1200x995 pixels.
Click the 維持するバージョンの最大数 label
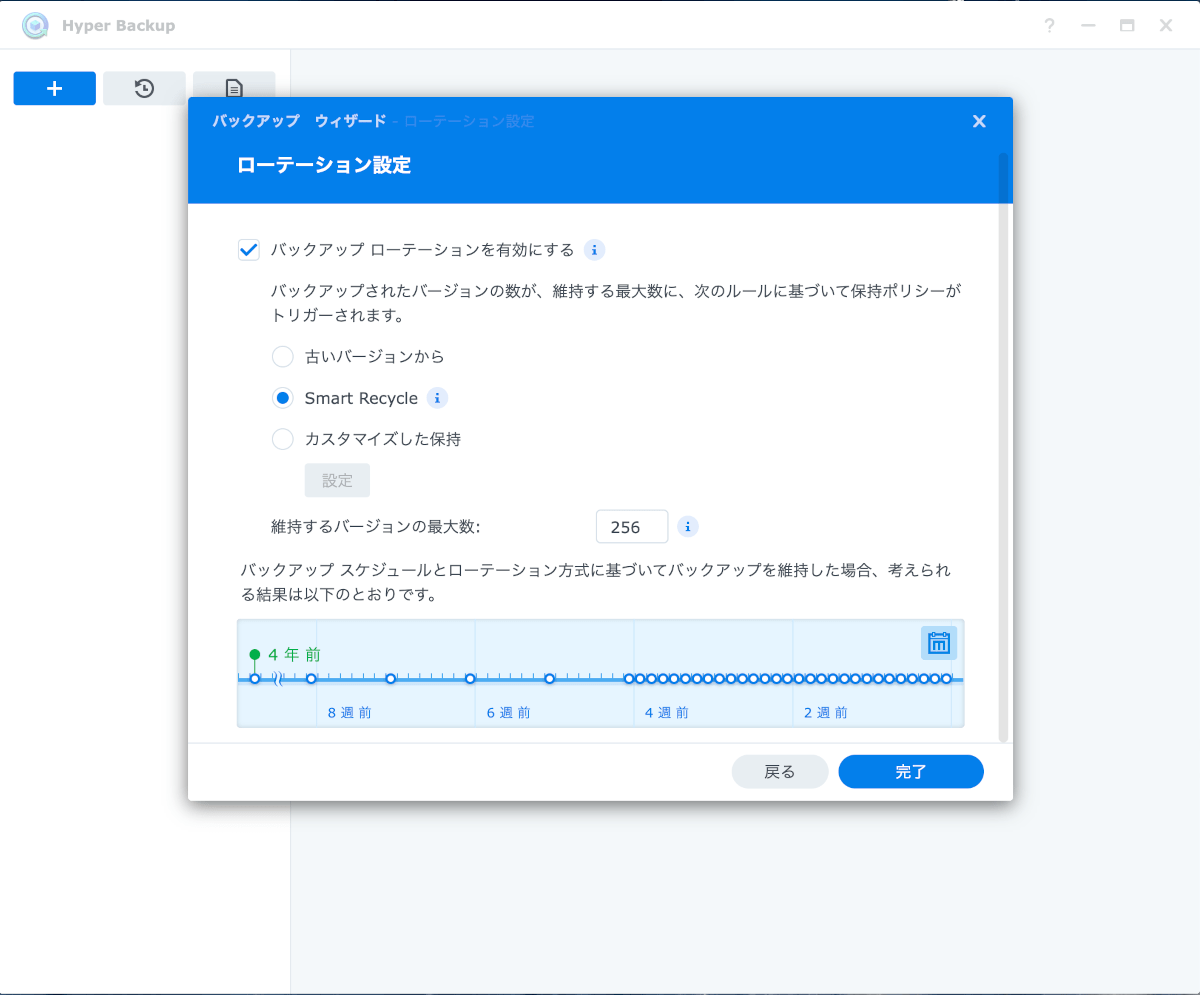[376, 527]
